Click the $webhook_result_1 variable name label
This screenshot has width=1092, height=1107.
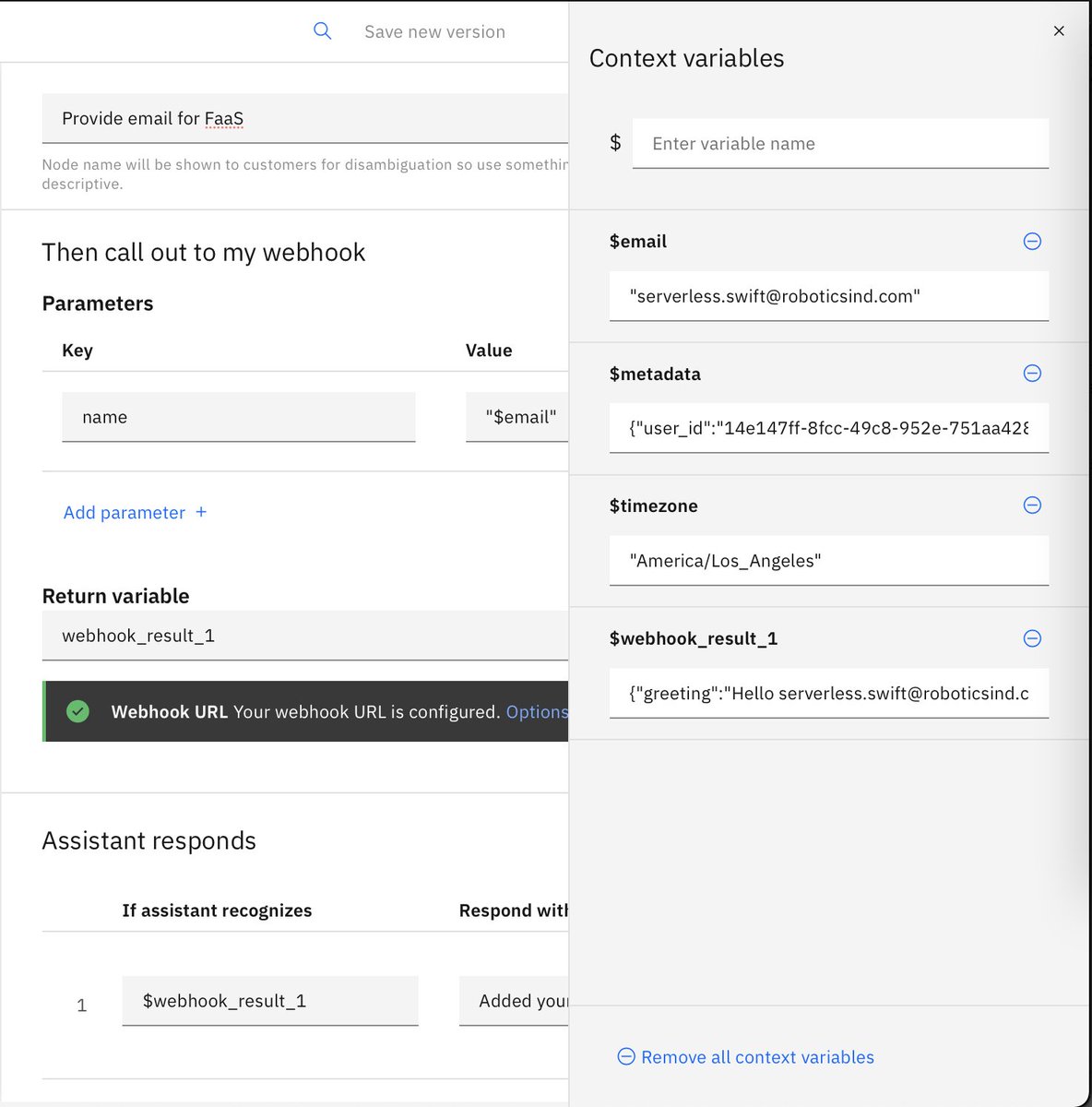pyautogui.click(x=694, y=638)
